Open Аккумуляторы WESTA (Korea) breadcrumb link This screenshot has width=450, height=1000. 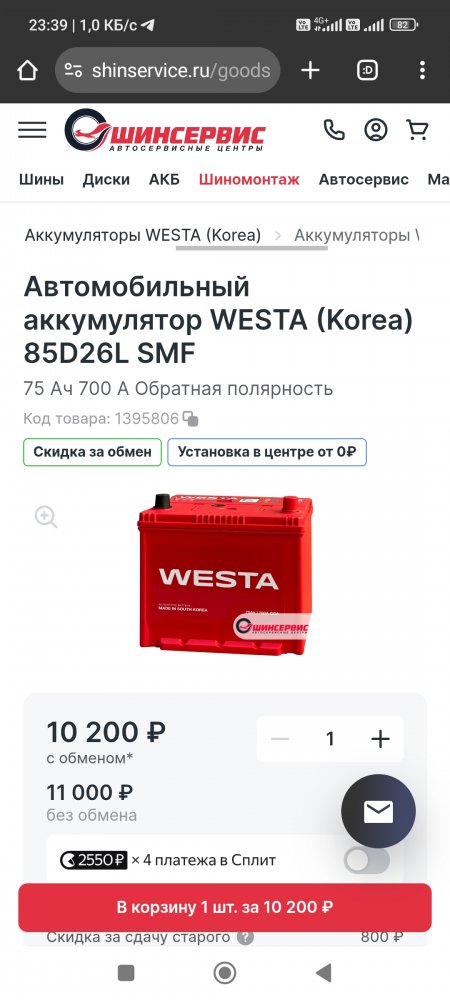143,235
